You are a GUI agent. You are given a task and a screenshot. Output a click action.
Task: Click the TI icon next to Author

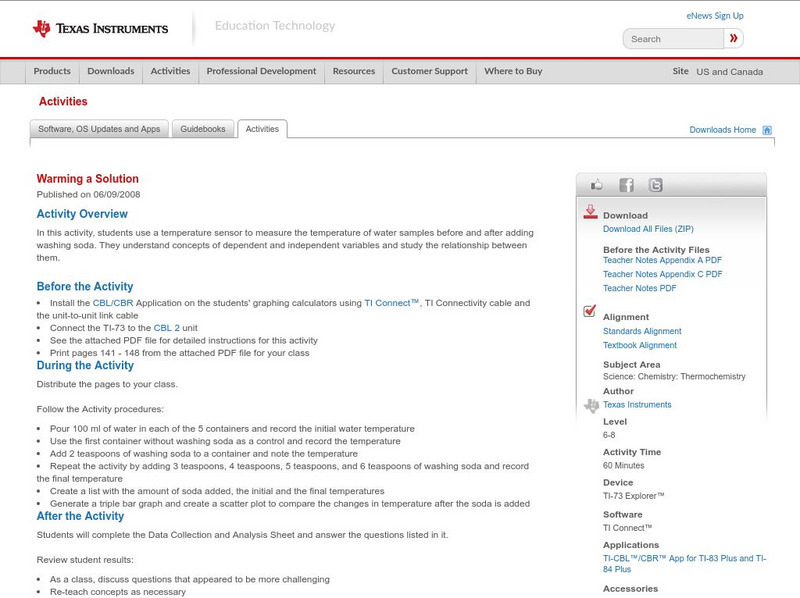click(x=591, y=406)
